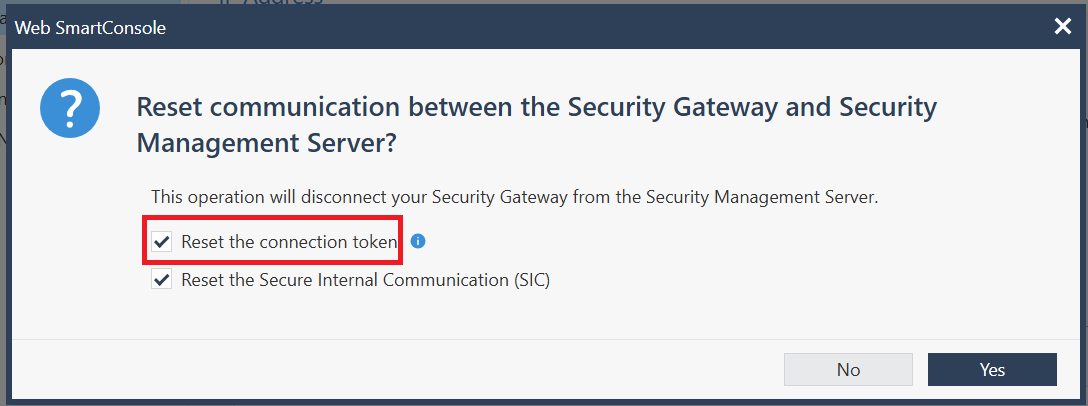
Task: Click the Web SmartConsole title bar text
Action: click(x=90, y=28)
